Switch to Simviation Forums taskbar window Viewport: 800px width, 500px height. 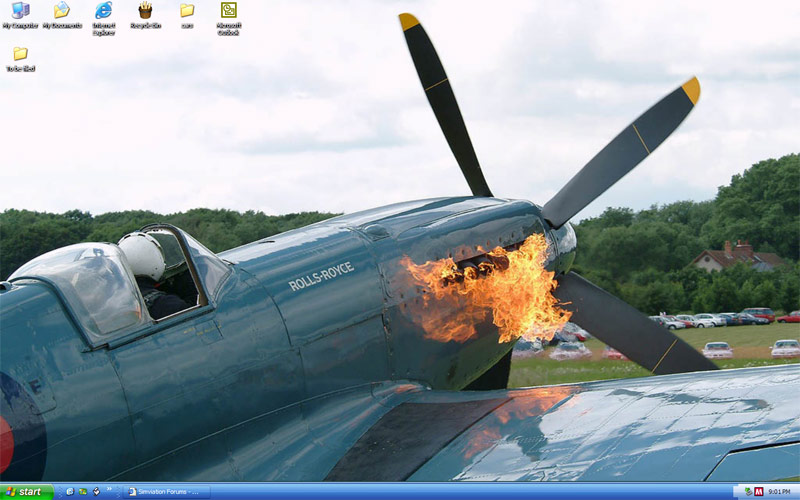167,492
